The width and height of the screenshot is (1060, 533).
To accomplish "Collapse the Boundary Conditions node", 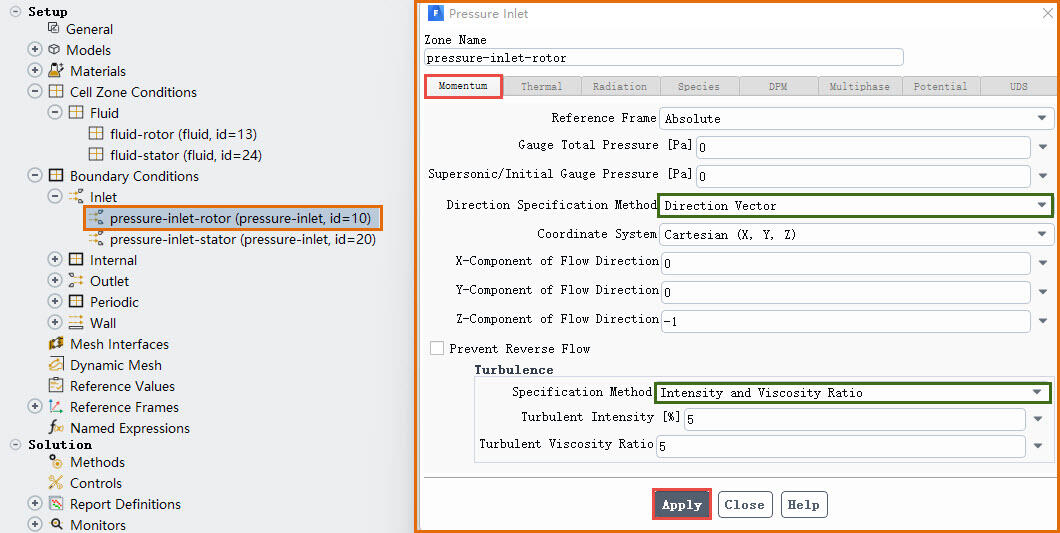I will [x=35, y=176].
